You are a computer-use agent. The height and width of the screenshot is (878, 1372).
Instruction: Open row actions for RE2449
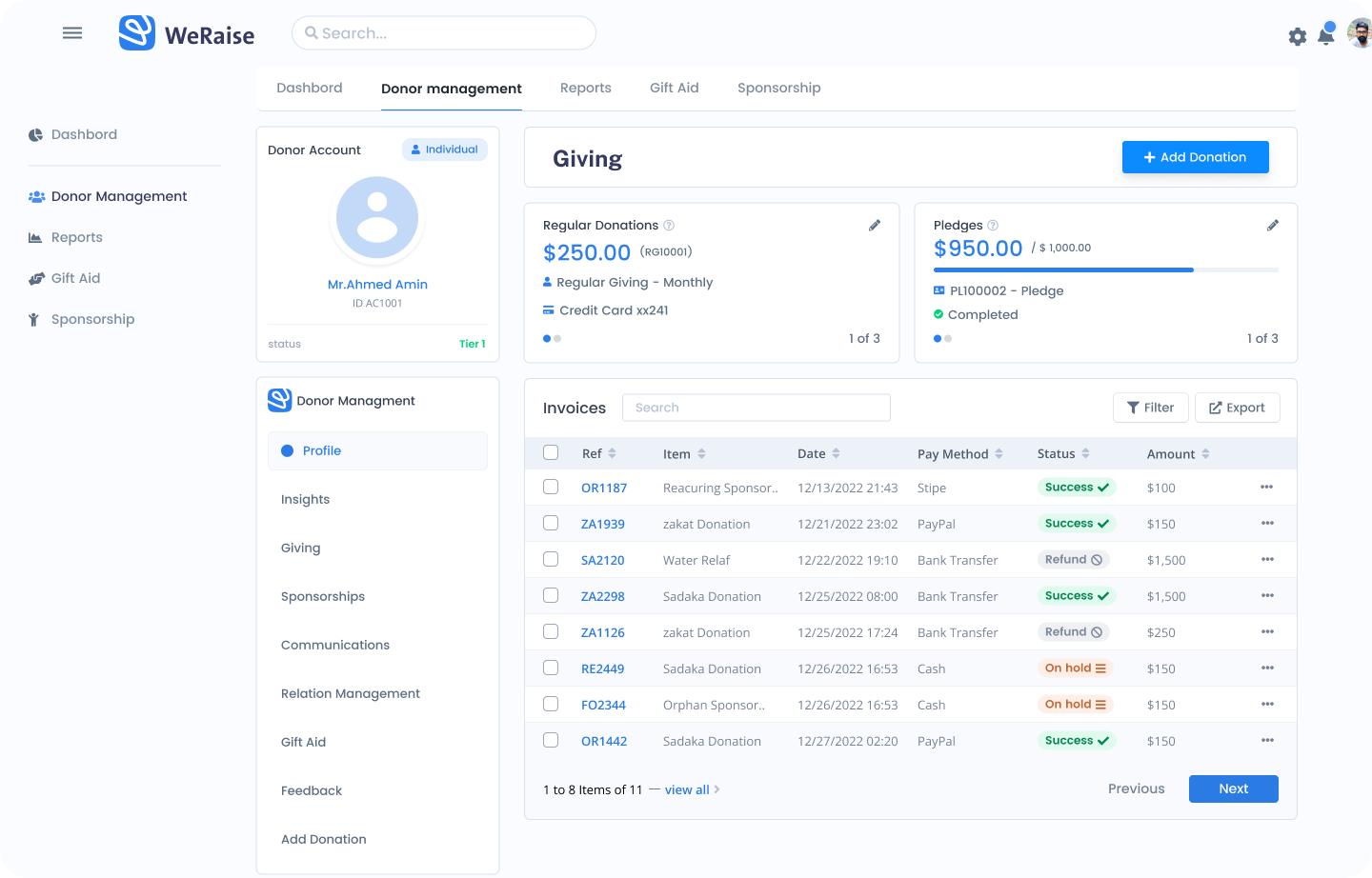pos(1267,668)
